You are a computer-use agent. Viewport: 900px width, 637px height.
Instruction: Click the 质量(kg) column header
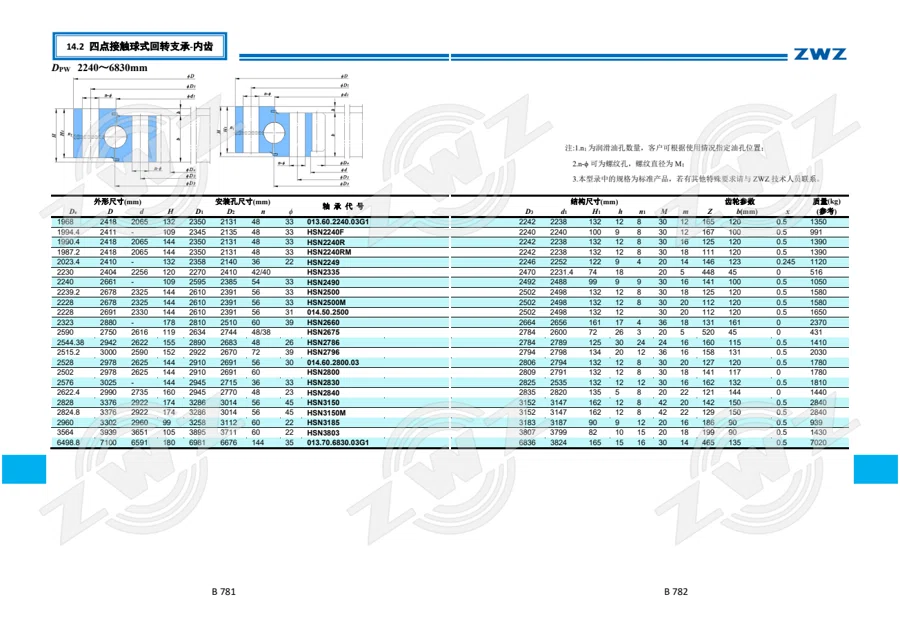827,202
